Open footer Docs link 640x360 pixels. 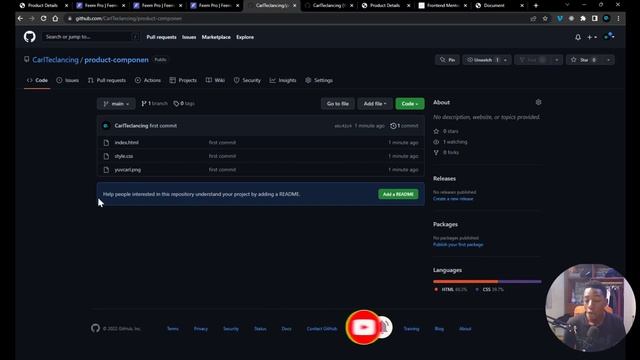click(x=287, y=329)
